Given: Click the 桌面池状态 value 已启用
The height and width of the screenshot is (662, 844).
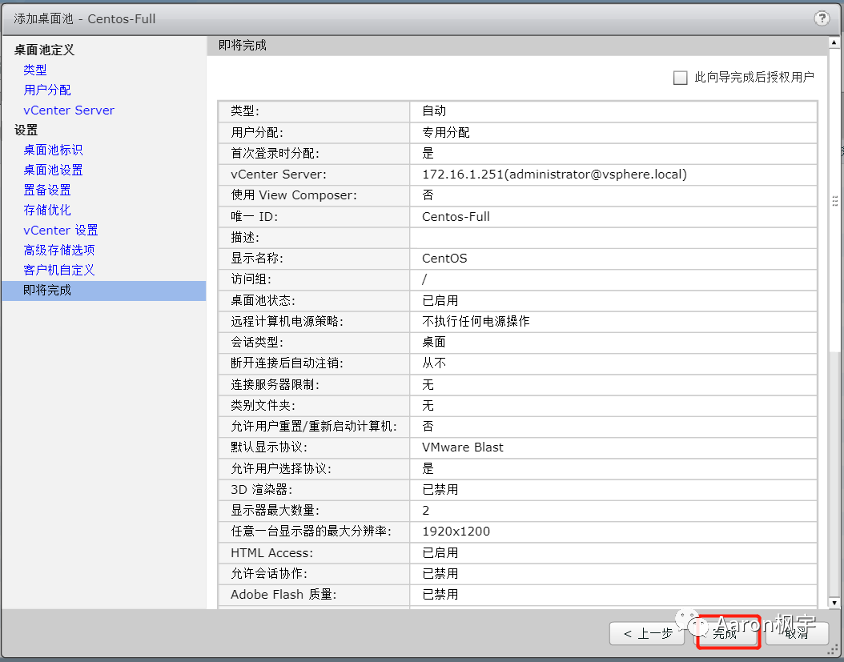Looking at the screenshot, I should point(440,301).
